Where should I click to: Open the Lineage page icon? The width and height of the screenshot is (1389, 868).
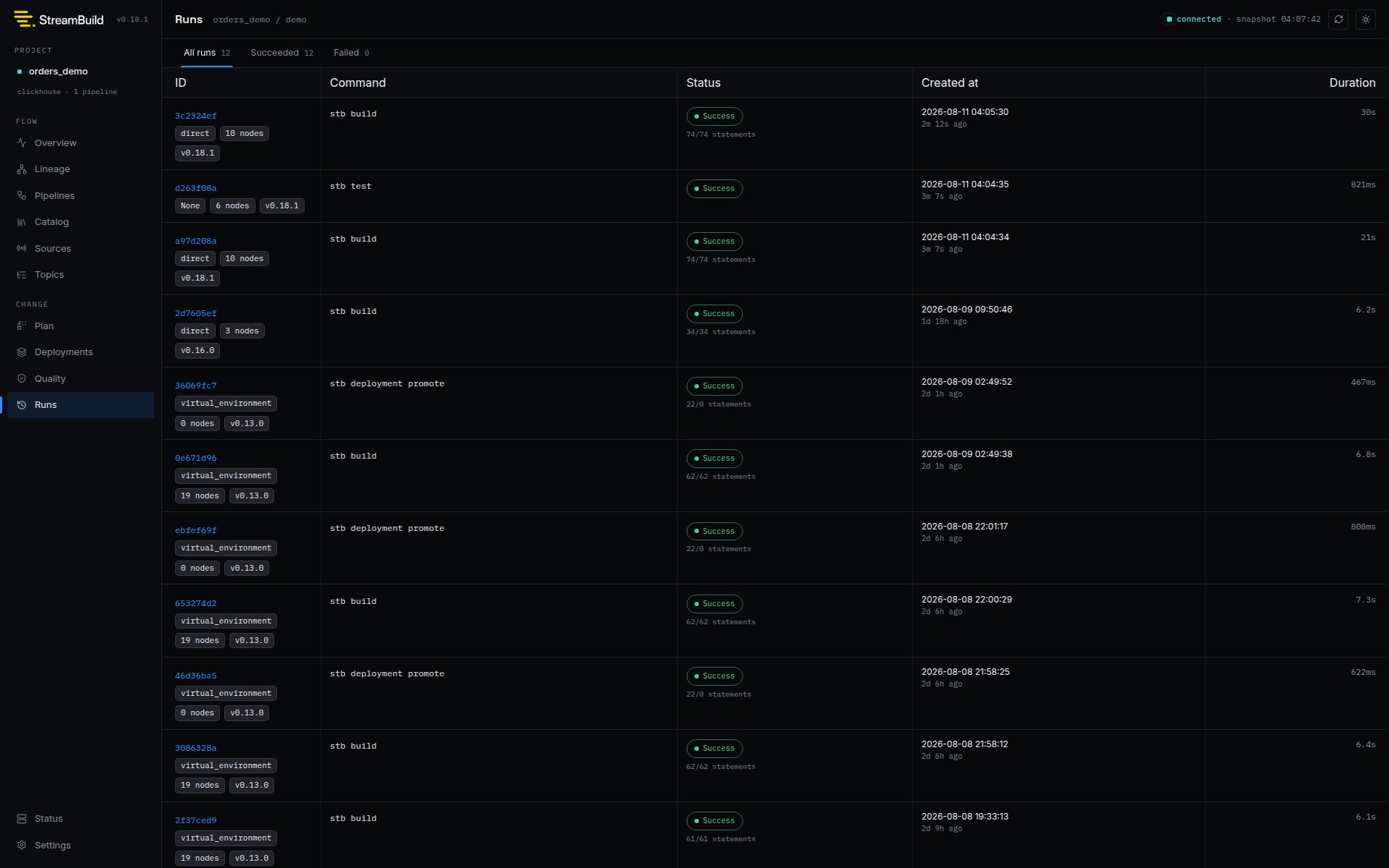(22, 169)
